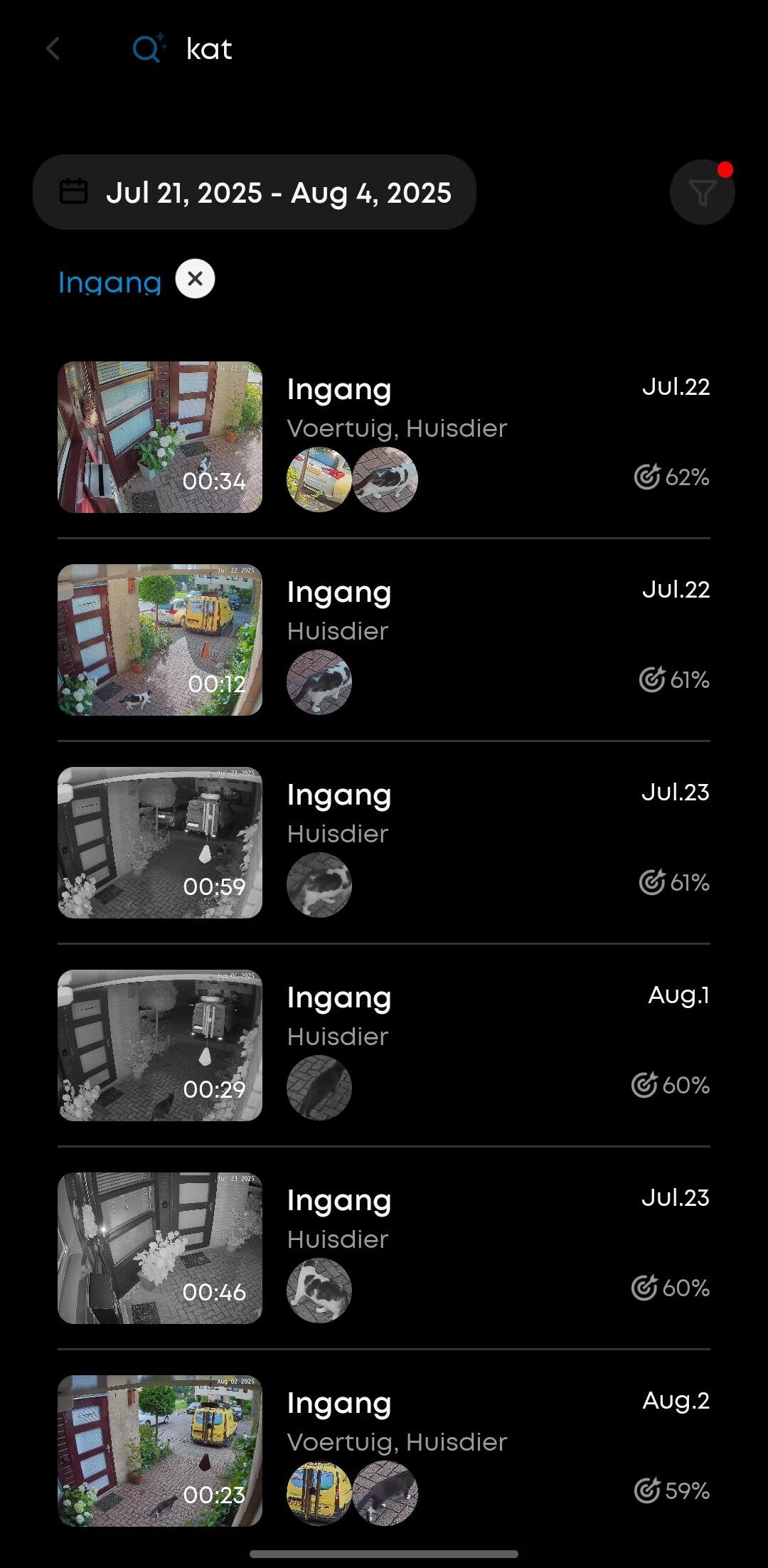This screenshot has height=1568, width=768.
Task: Tap the car detection thumbnail in first result
Action: tap(319, 479)
